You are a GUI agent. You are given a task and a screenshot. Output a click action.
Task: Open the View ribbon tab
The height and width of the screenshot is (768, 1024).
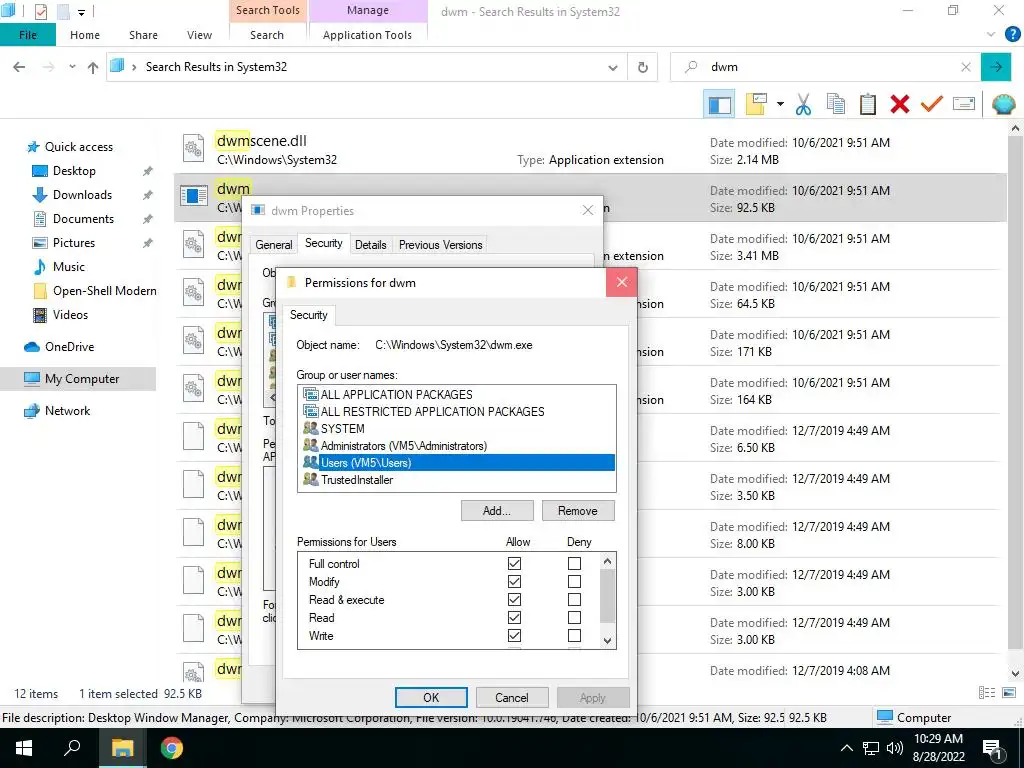199,35
